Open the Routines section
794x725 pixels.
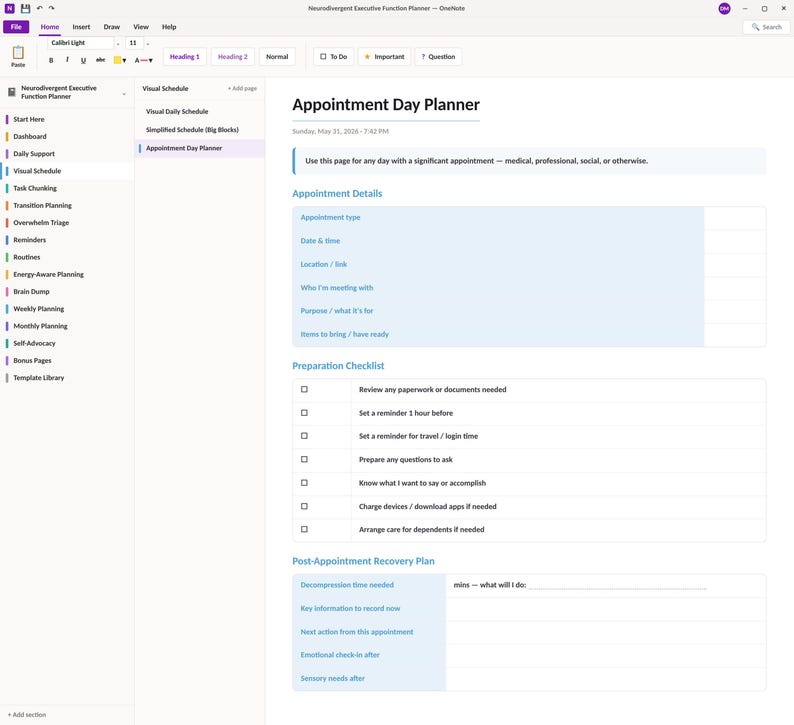tap(67, 257)
